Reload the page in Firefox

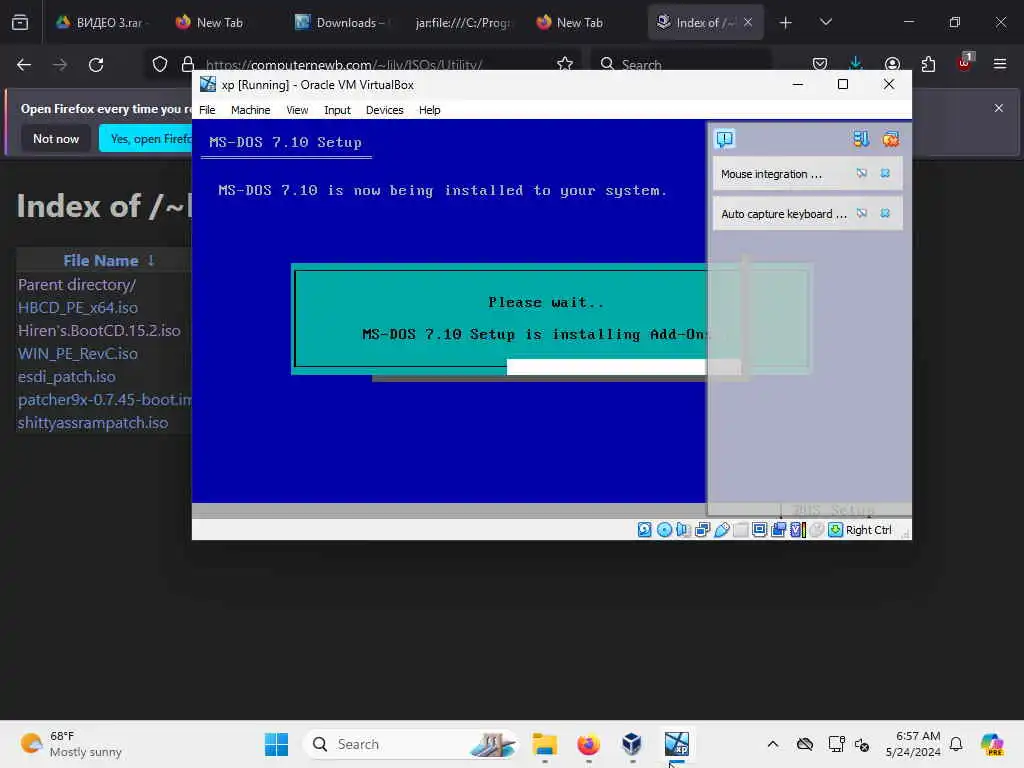click(x=96, y=64)
